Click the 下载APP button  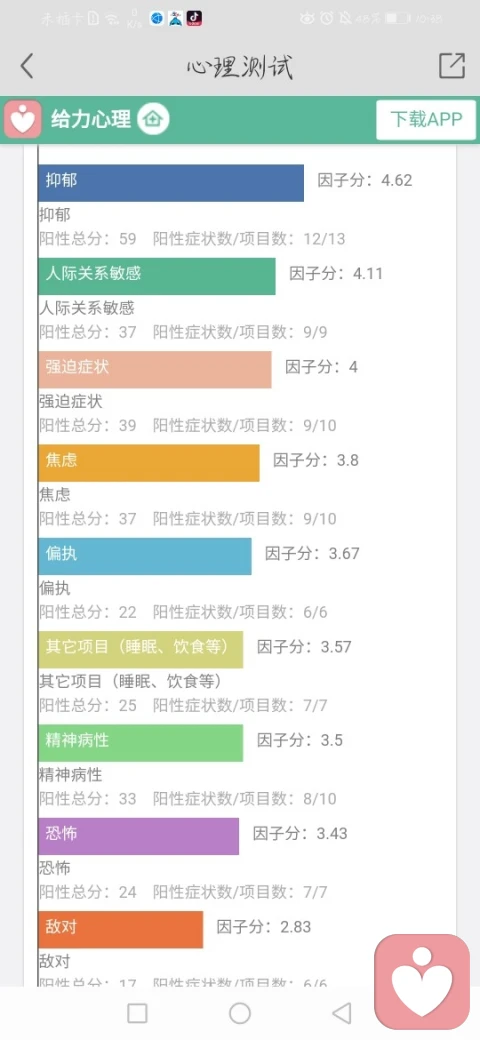tap(426, 120)
